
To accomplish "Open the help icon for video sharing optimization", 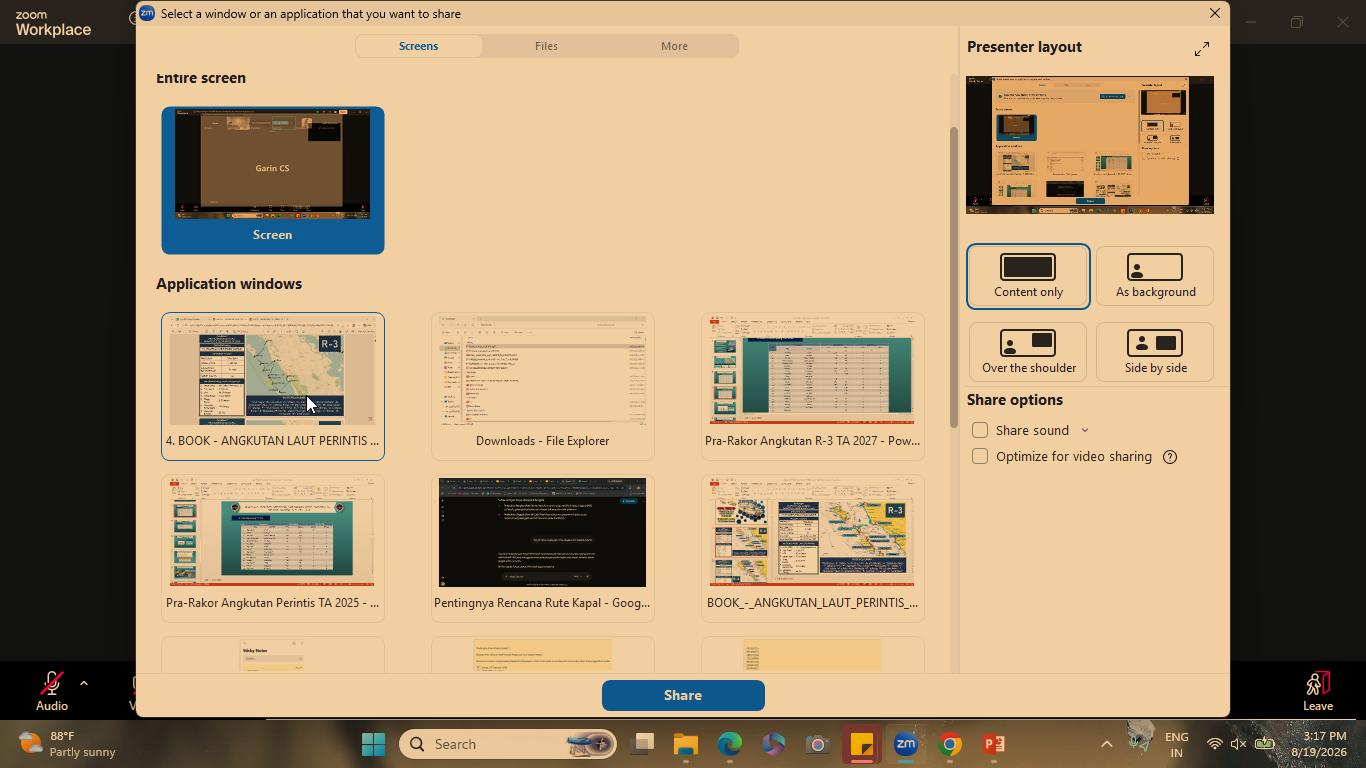I will 1170,457.
